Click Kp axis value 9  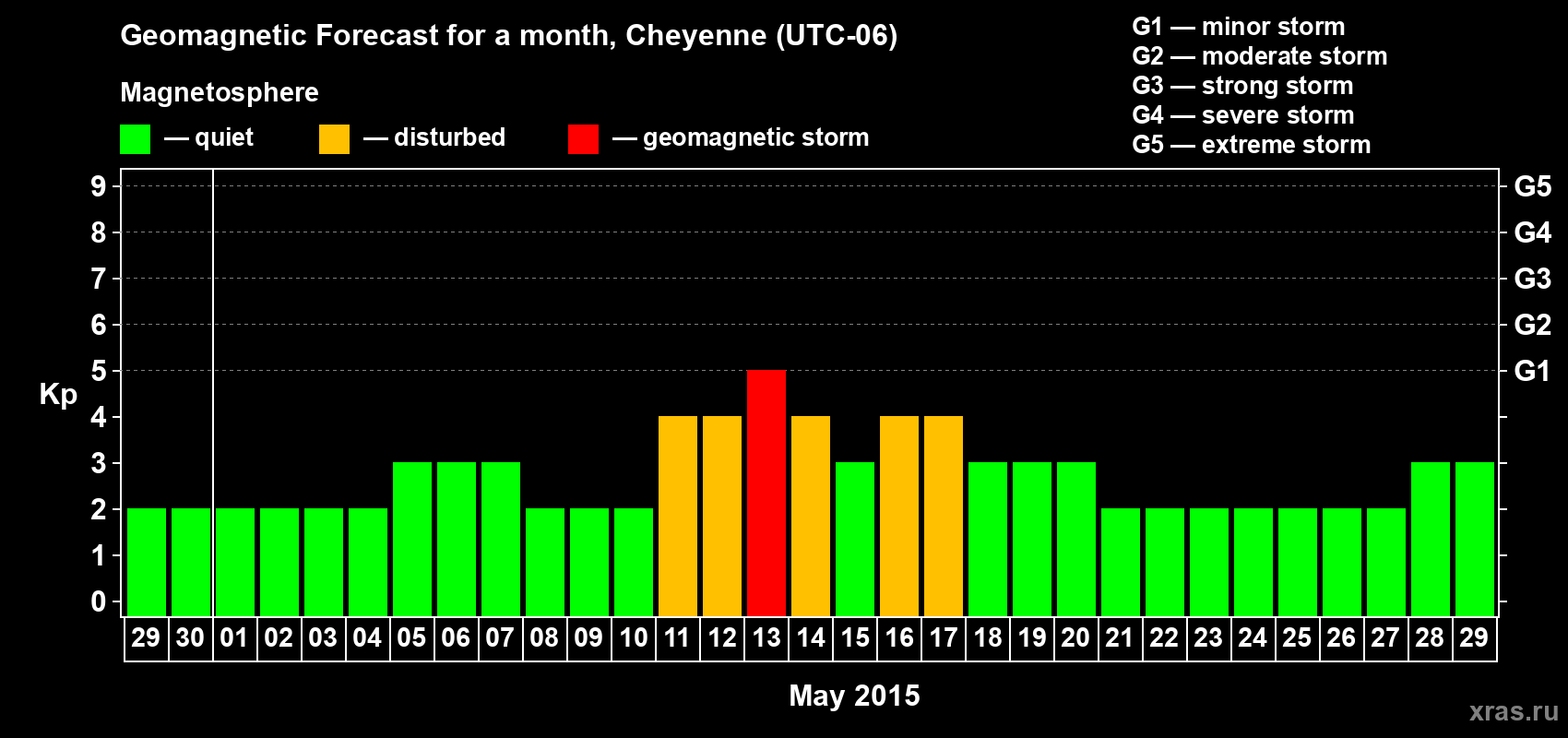click(x=99, y=186)
